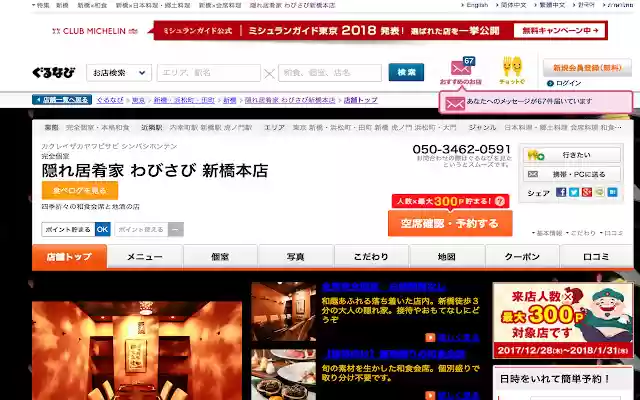Click breadcrumb 隠れ居肴家 わびさび新橋本店
The height and width of the screenshot is (400, 640).
(x=290, y=100)
